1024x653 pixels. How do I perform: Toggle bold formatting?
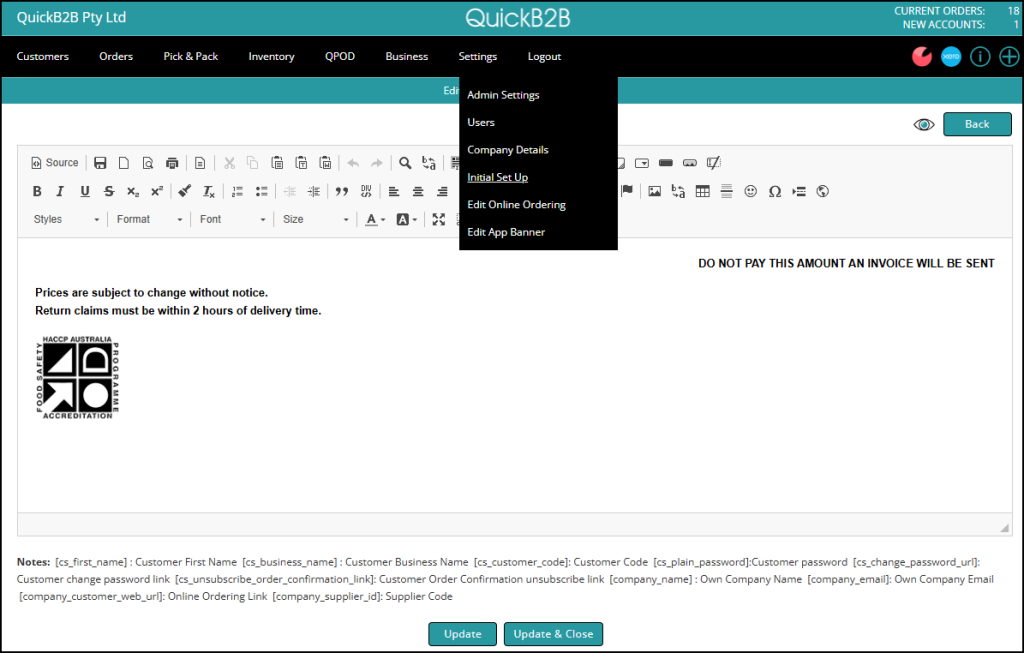pyautogui.click(x=37, y=191)
